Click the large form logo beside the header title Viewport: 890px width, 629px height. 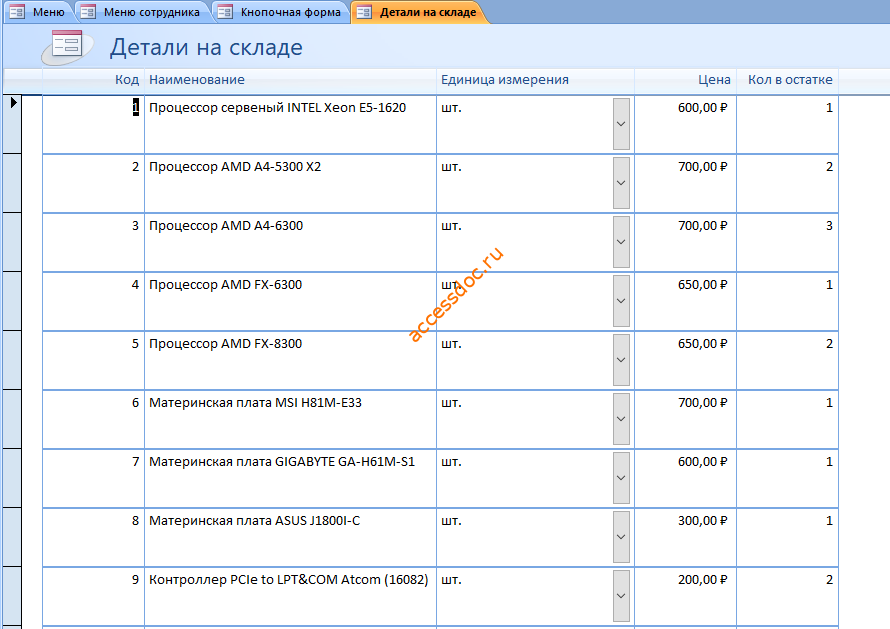pyautogui.click(x=67, y=47)
